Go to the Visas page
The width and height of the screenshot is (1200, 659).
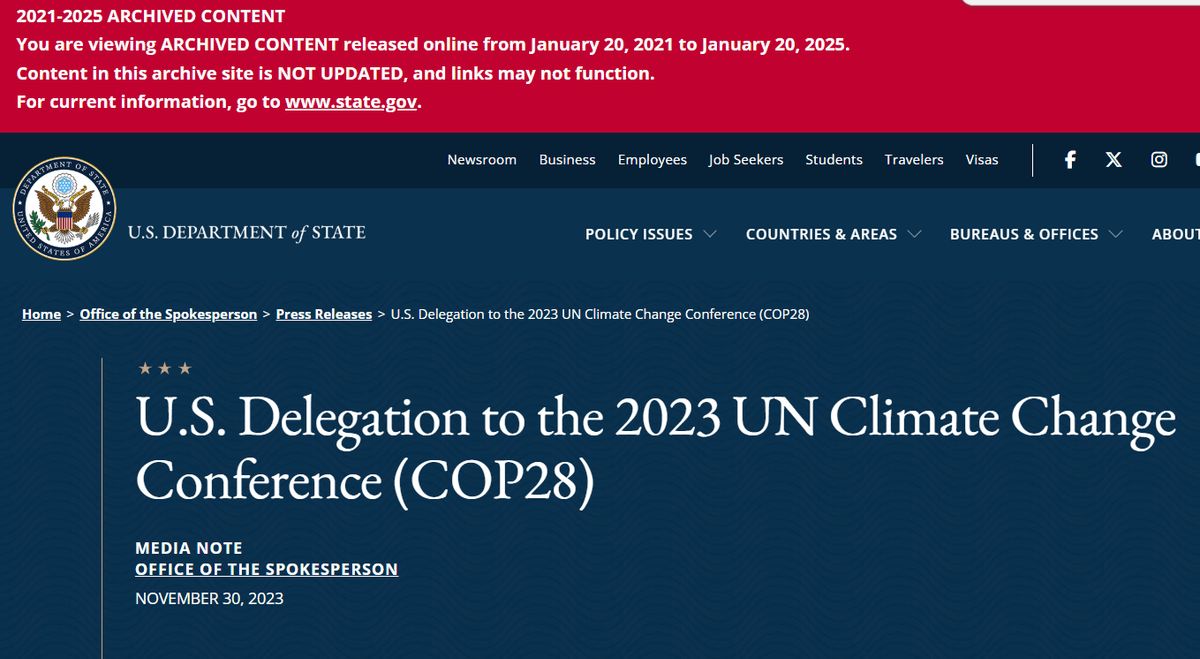tap(982, 160)
